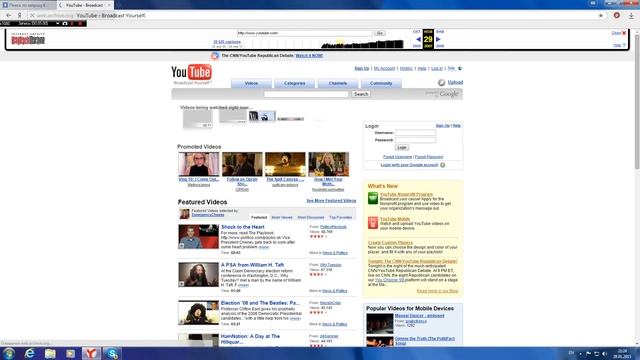Open Shock to the Heart video title
Screen dimensions: 640x360
[x=242, y=227]
